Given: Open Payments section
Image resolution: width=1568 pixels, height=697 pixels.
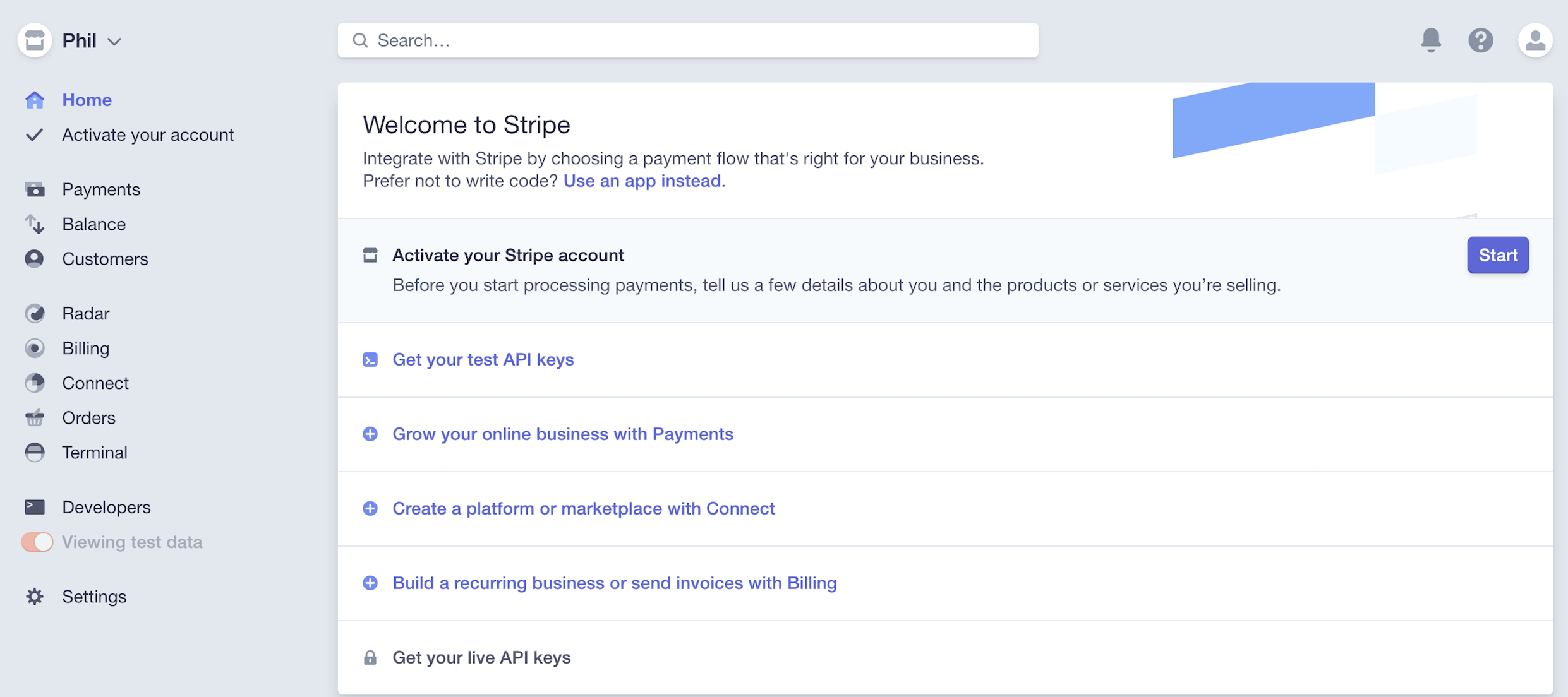Looking at the screenshot, I should pos(101,189).
